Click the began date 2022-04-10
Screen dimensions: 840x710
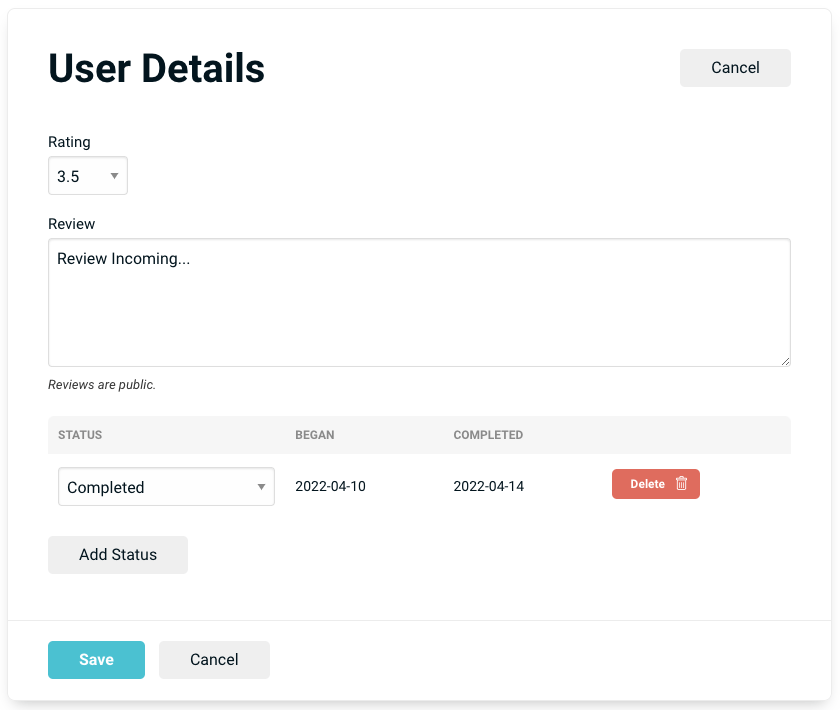click(x=330, y=487)
